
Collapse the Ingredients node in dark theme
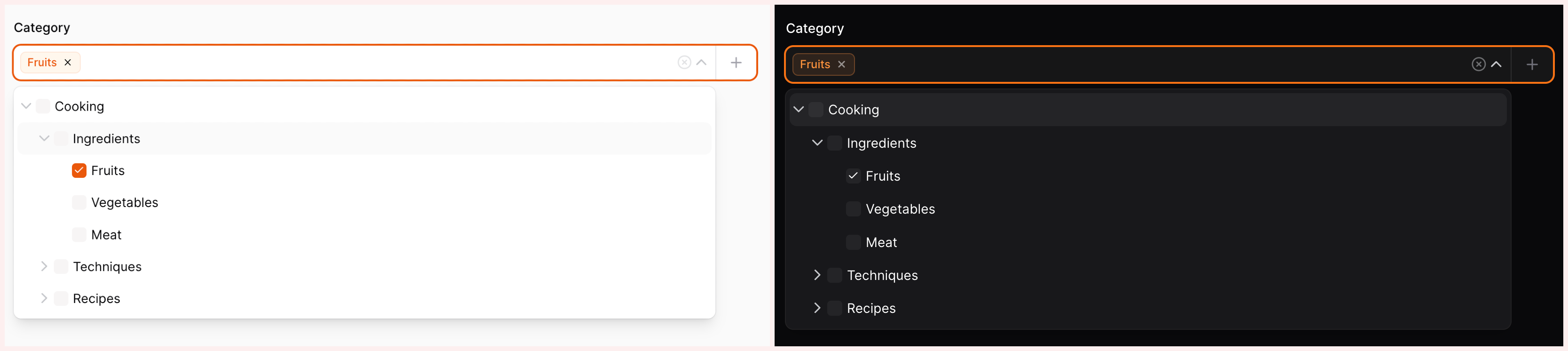point(817,143)
